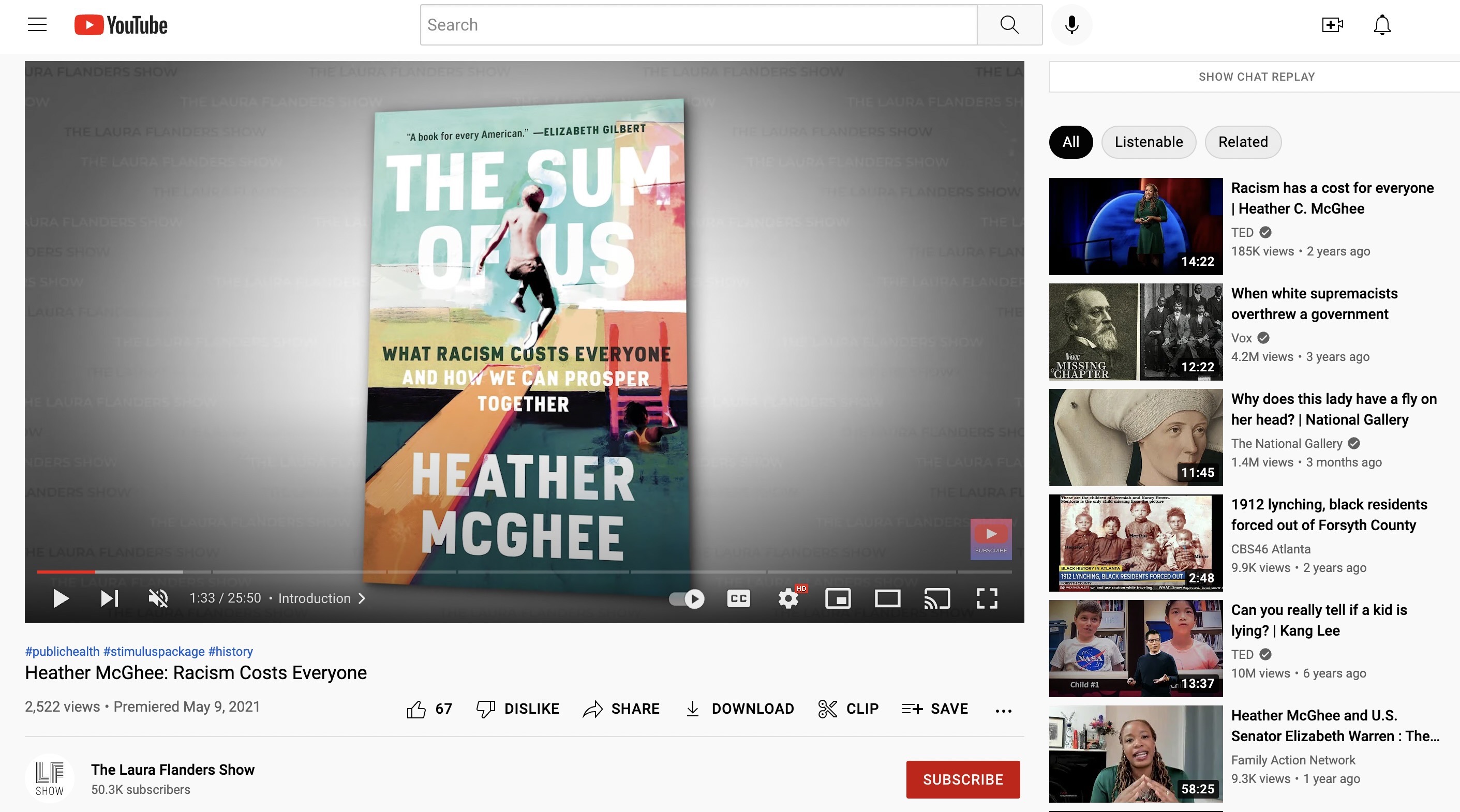Click the 1:33 / 25:50 time display

tap(225, 598)
